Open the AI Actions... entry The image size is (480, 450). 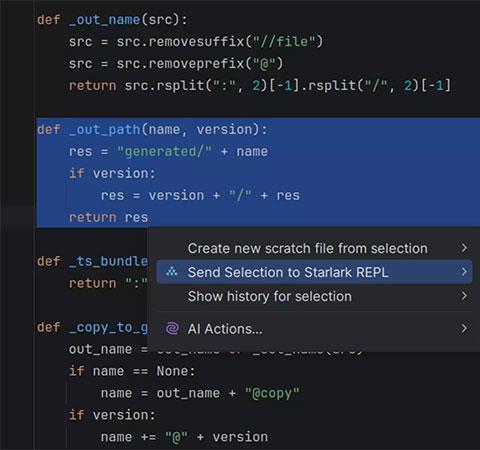[x=314, y=329]
